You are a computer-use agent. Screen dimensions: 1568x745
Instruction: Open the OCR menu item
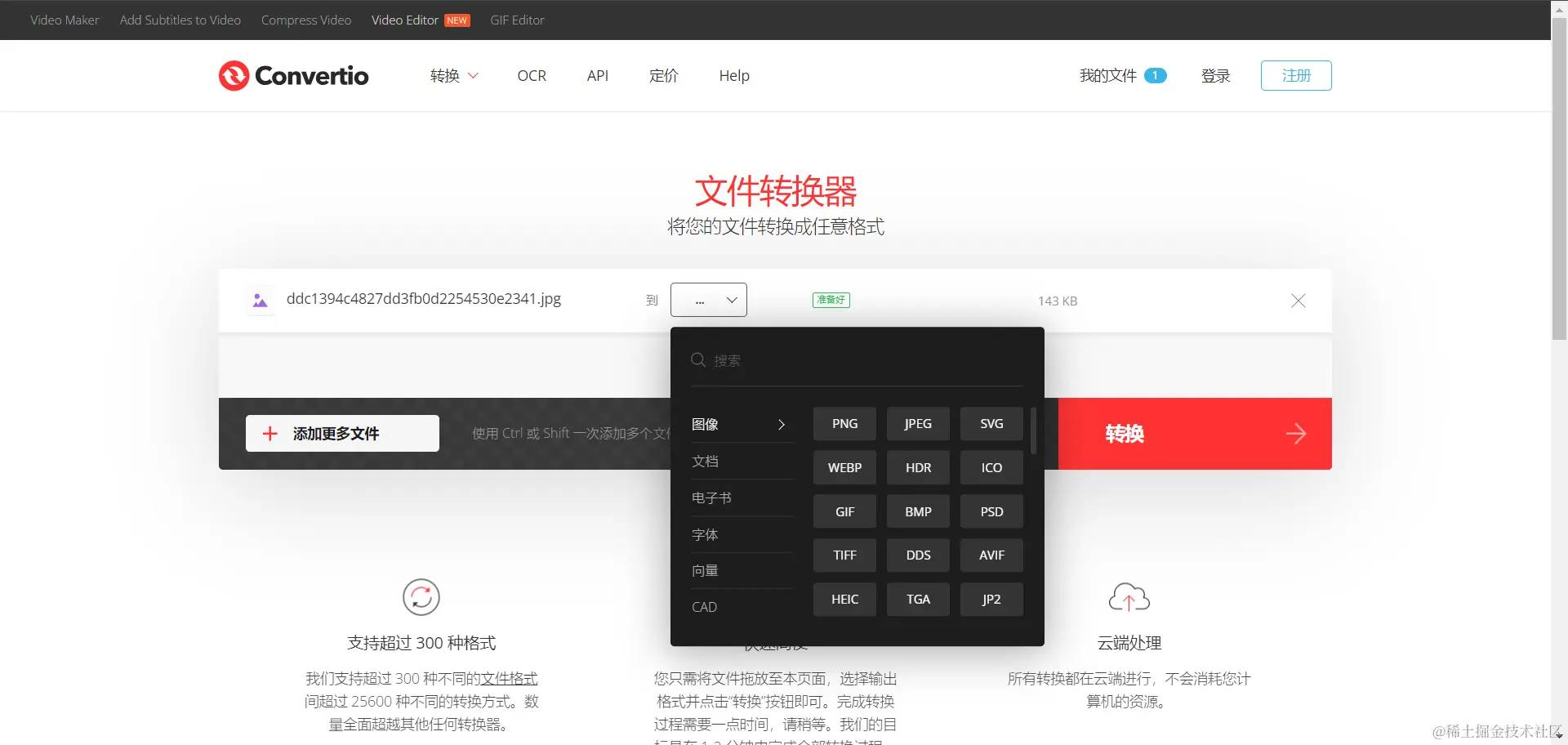point(532,76)
